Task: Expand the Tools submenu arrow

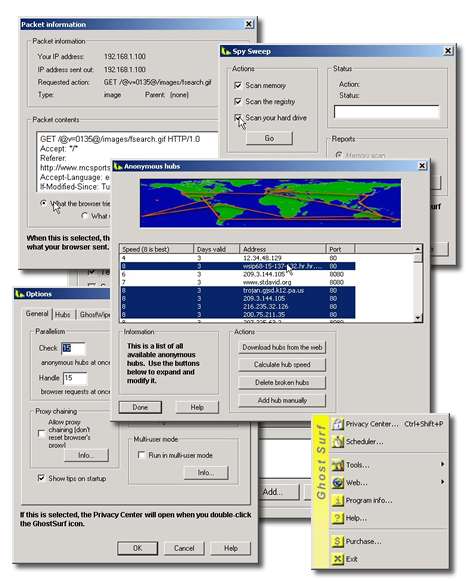Action: point(442,464)
